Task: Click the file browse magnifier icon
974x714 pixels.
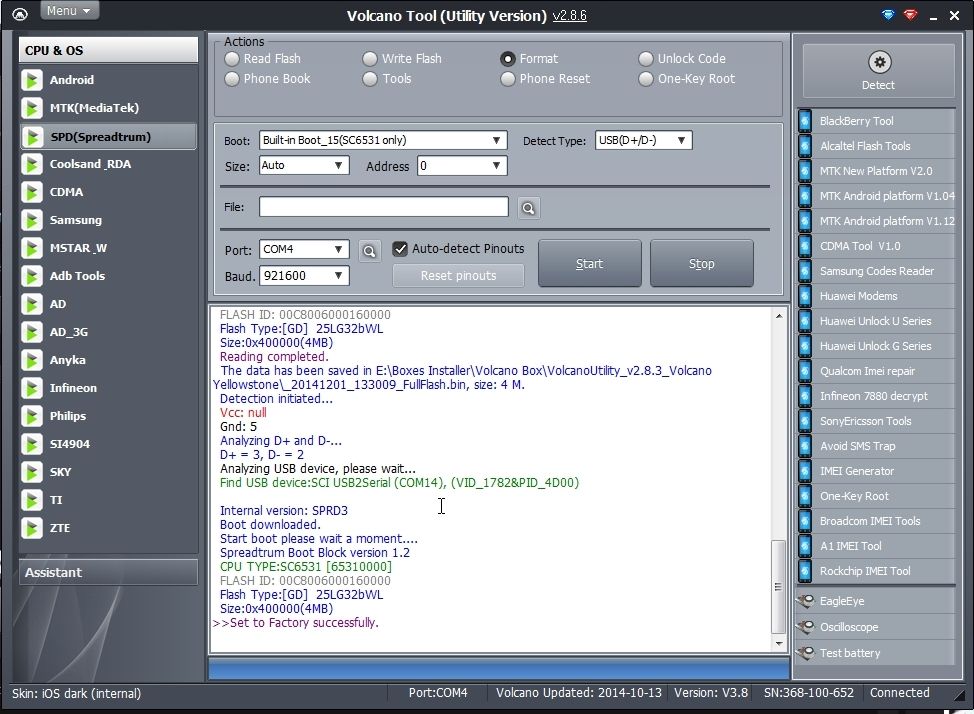Action: tap(529, 208)
